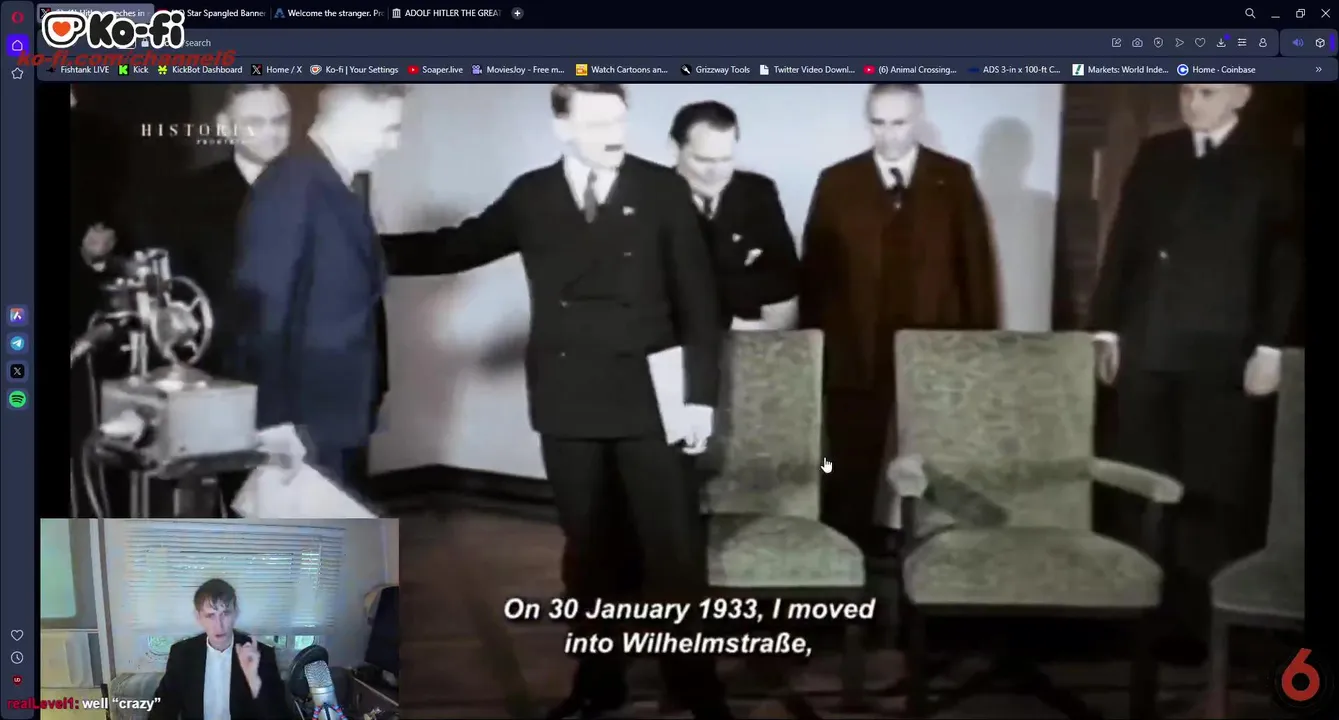Click the video playing in browser
This screenshot has width=1339, height=720.
pyautogui.click(x=687, y=400)
